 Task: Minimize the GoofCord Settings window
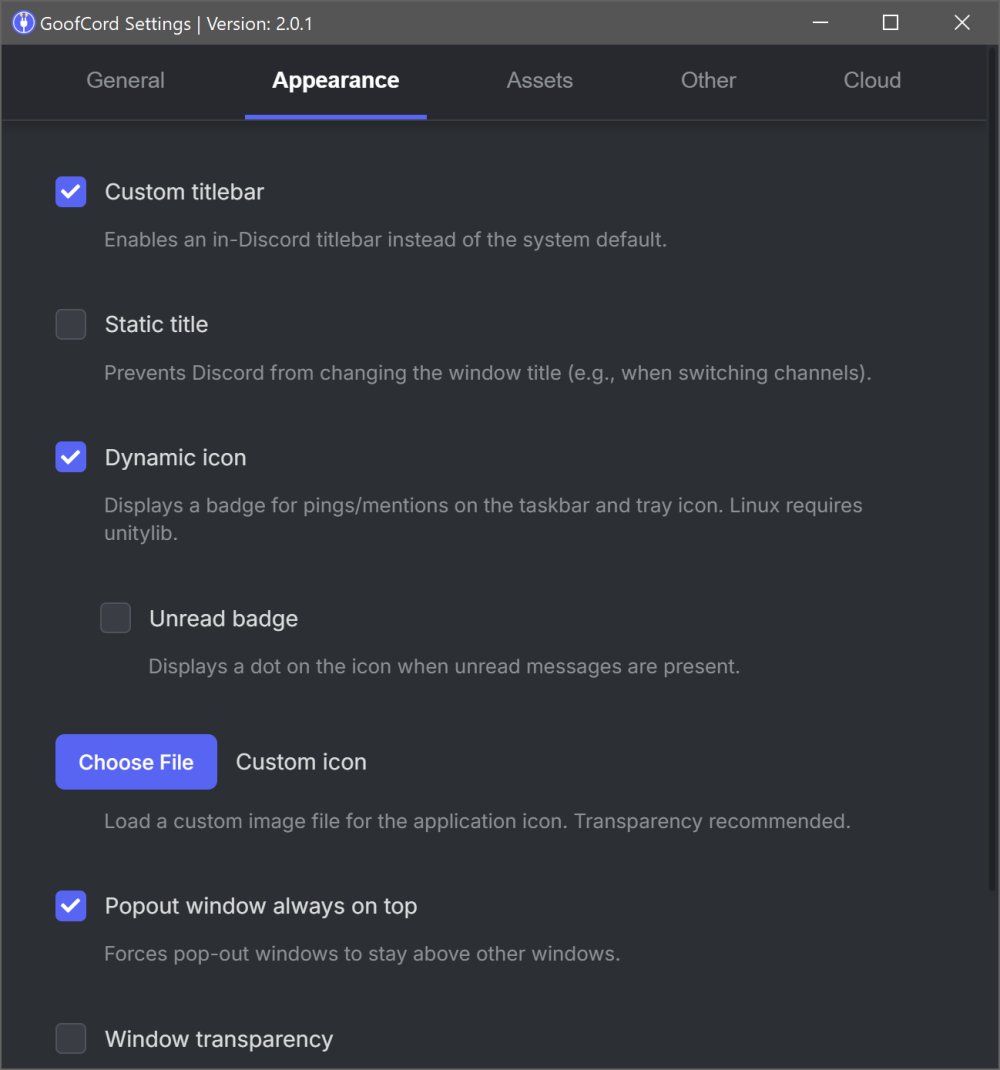click(x=818, y=23)
